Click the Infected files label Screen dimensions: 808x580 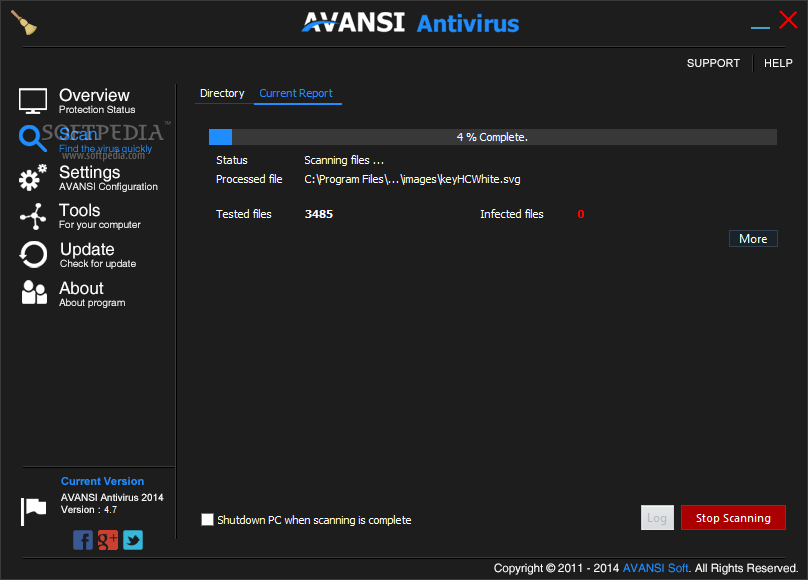click(x=512, y=214)
